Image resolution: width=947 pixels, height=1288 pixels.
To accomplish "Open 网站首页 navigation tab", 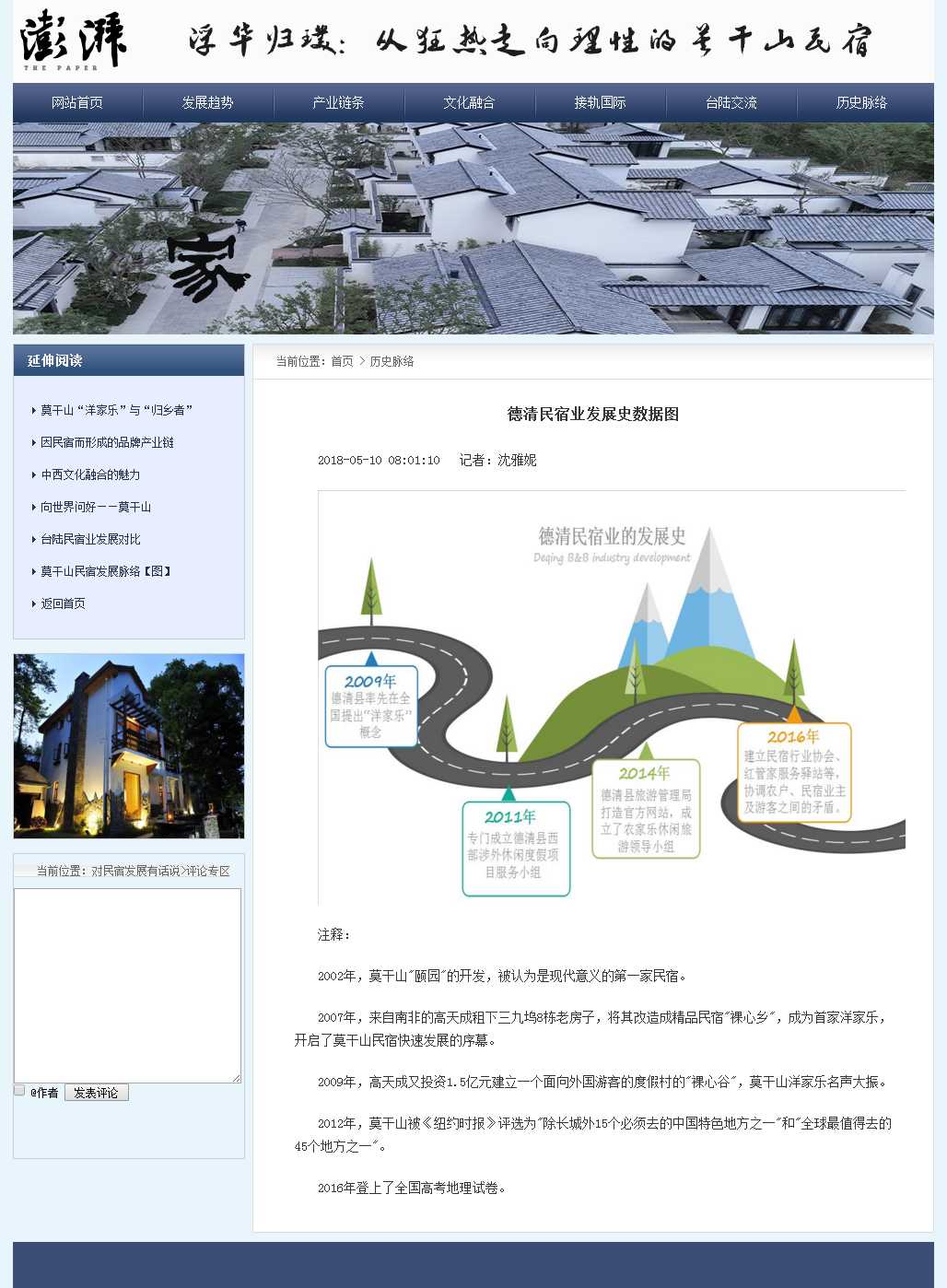I will (77, 103).
